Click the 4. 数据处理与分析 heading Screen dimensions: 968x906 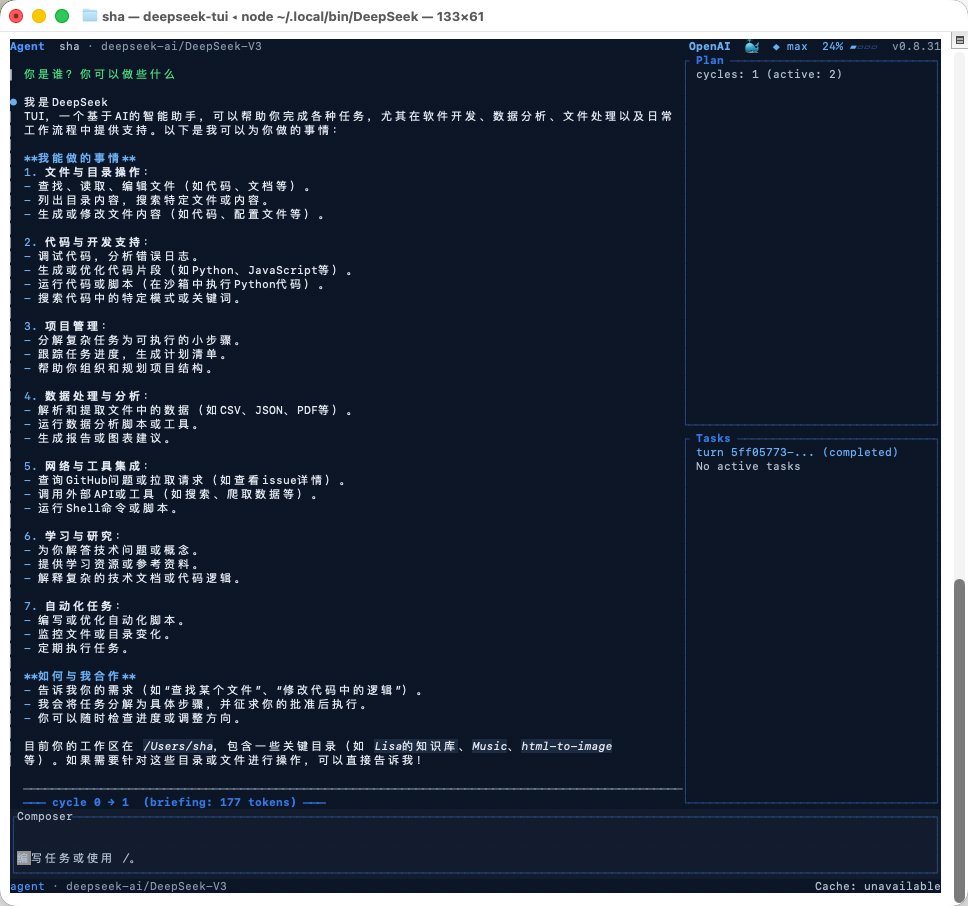86,396
